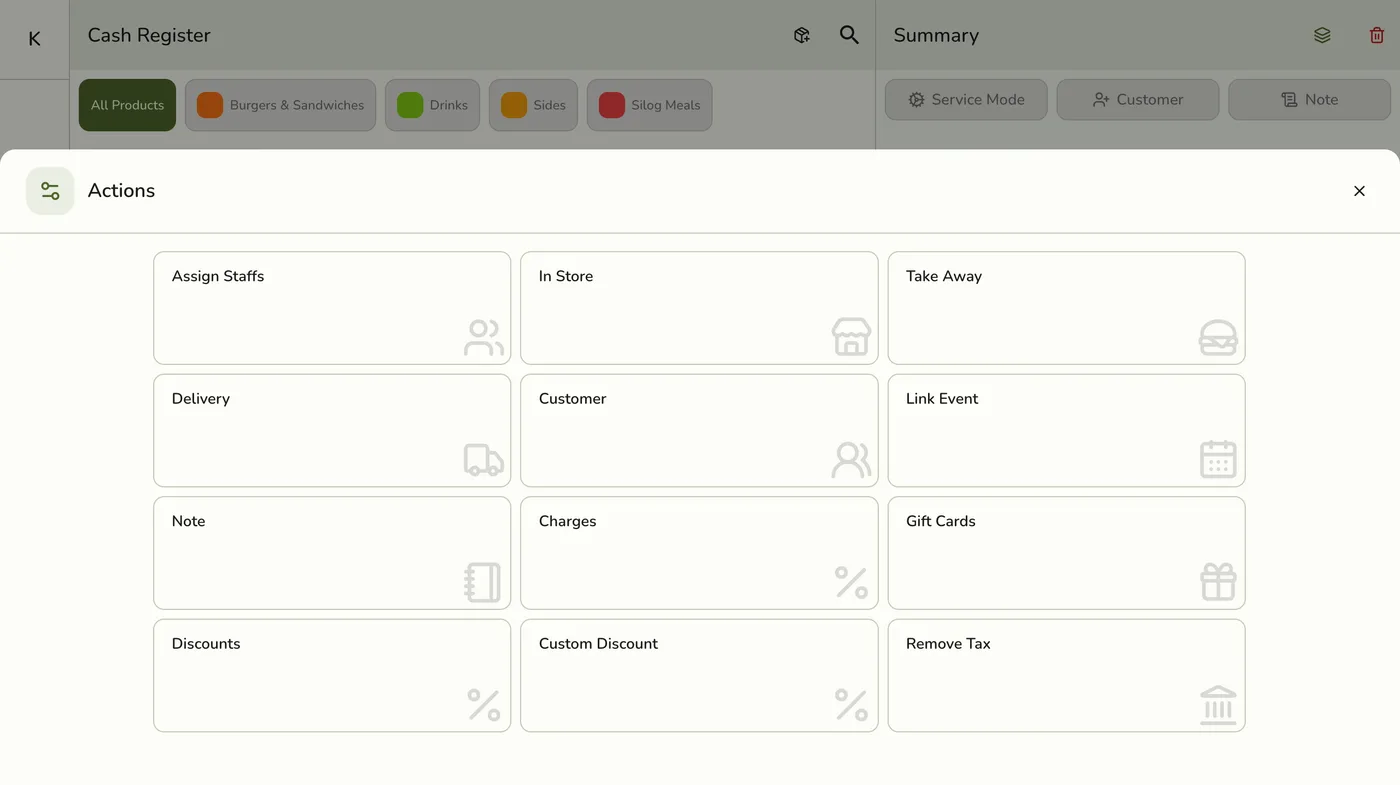
Task: Click the calendar icon on Link Event
Action: [x=1218, y=459]
